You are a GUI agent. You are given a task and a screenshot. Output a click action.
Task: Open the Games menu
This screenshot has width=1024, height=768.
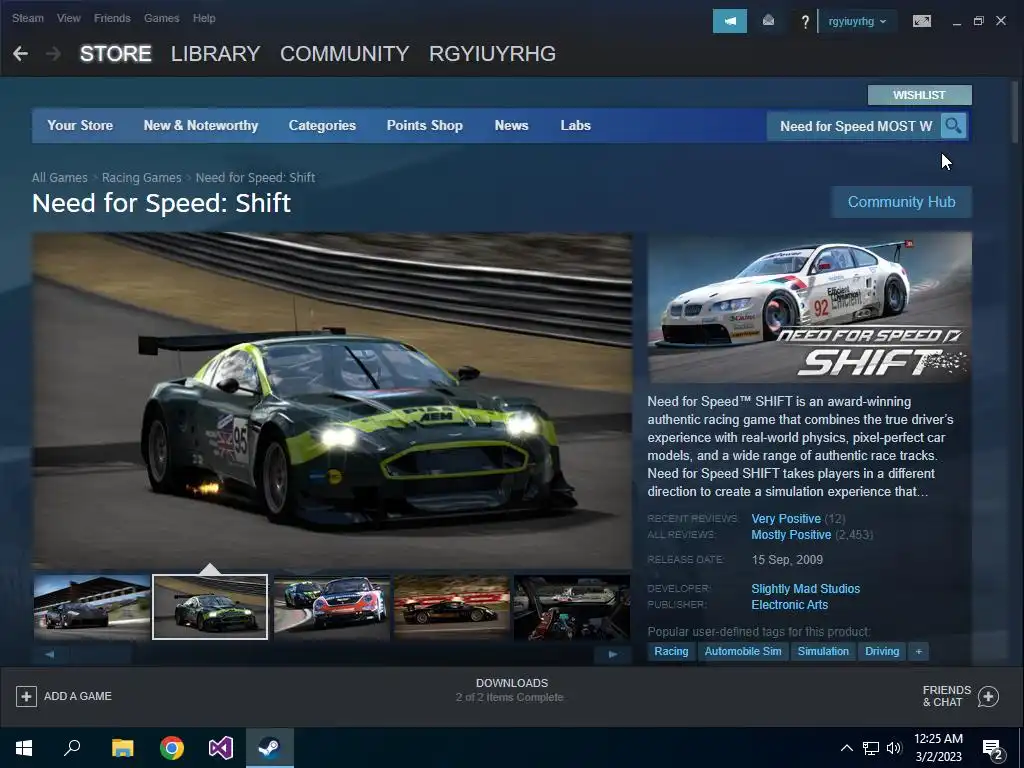click(x=161, y=18)
